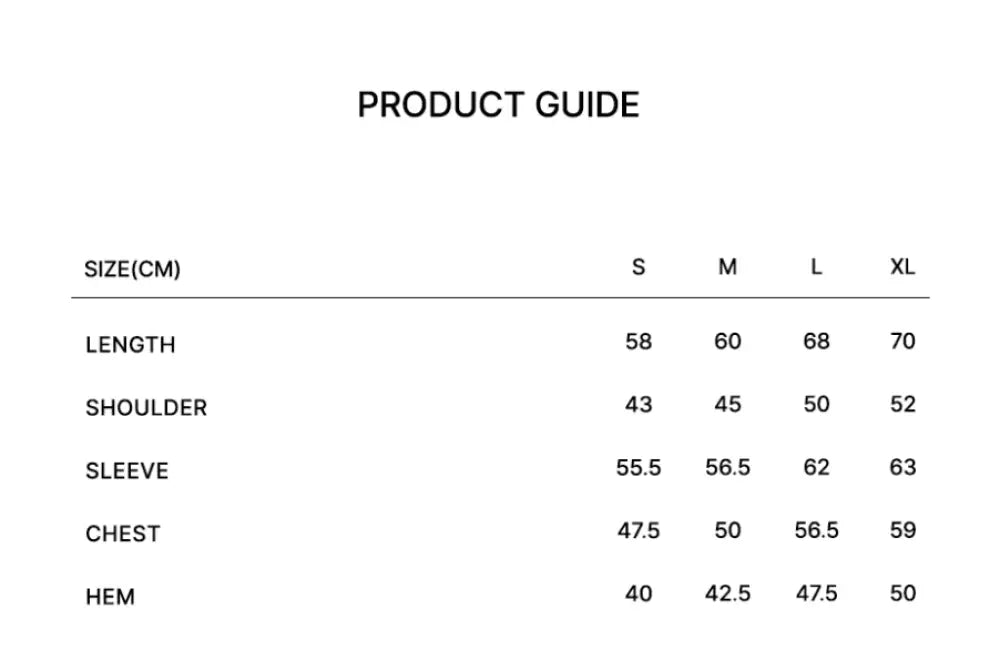Click the XL length value 70

pos(903,342)
